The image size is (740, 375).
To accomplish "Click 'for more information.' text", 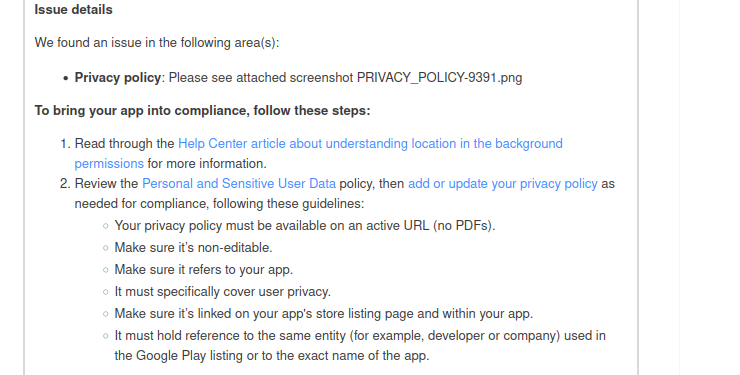I will [x=207, y=164].
